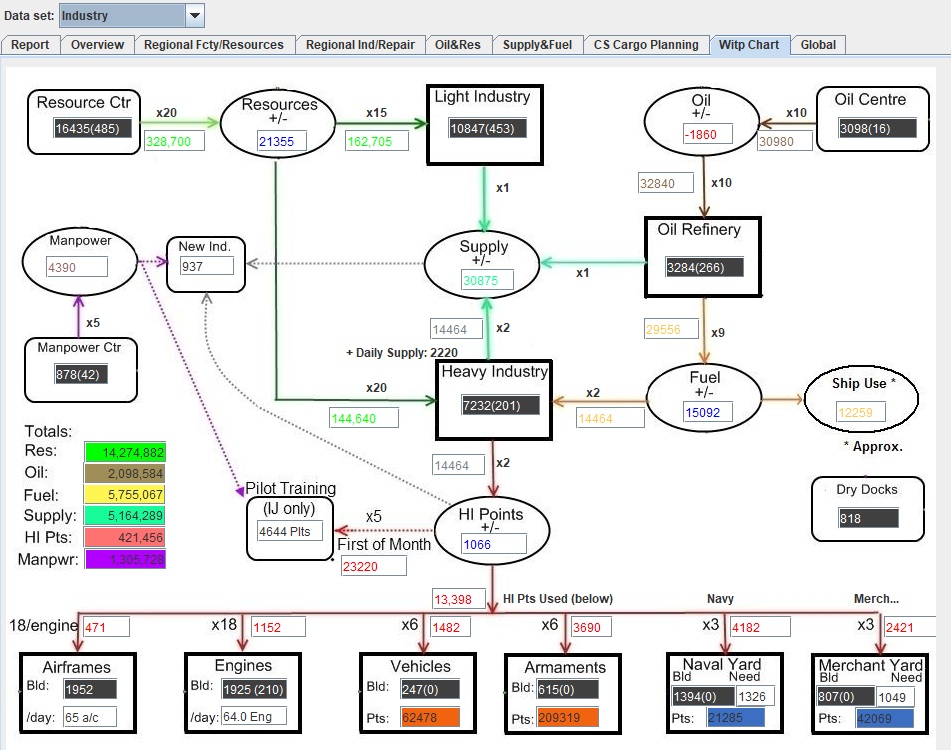
Task: Click the brown Oil total 2,098,584
Action: 125,474
